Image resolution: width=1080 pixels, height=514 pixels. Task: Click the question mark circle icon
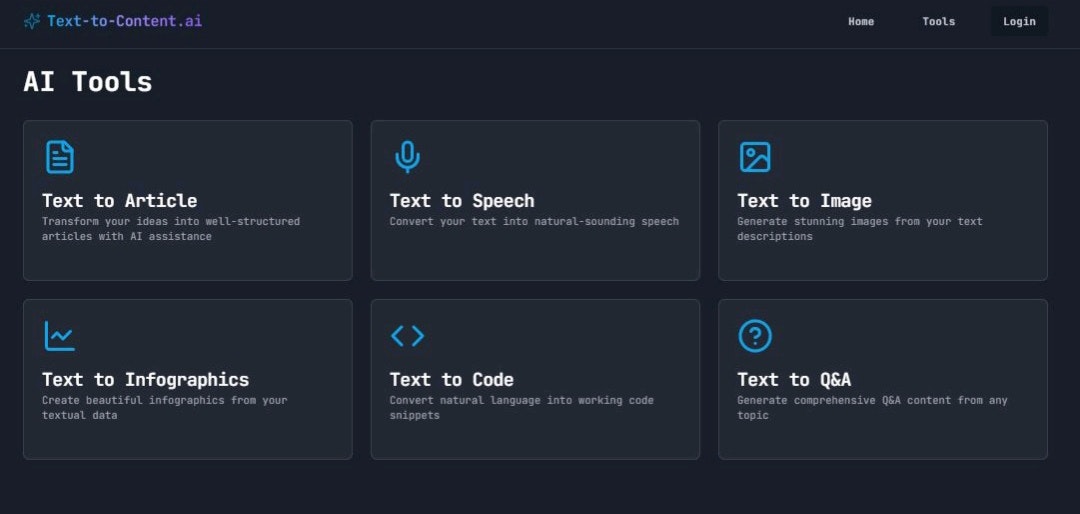coord(755,336)
